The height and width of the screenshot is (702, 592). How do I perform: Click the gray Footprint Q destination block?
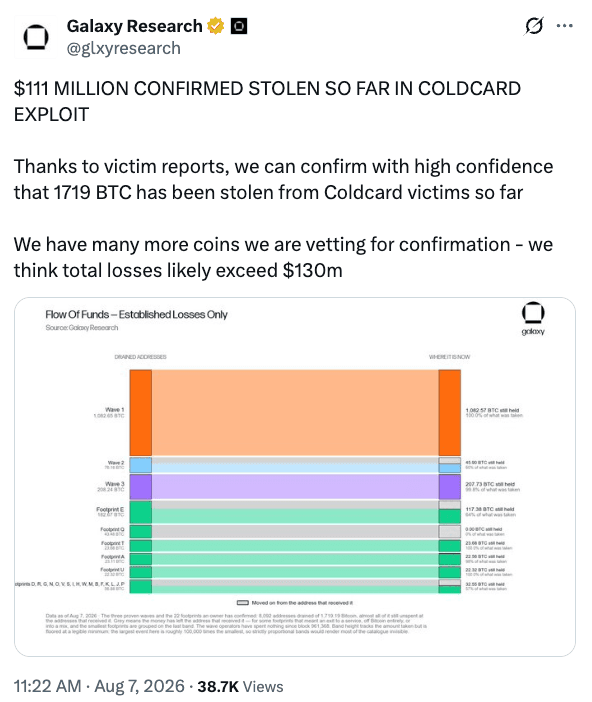(x=450, y=531)
